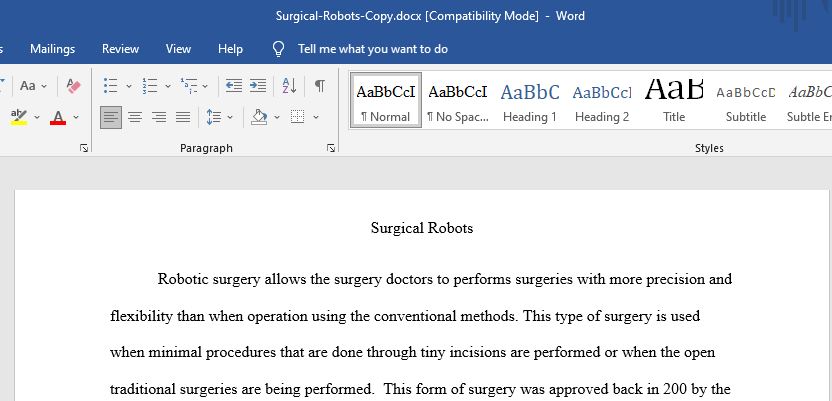Screen dimensions: 832x401
Task: Toggle Align Left paragraph alignment
Action: (111, 117)
